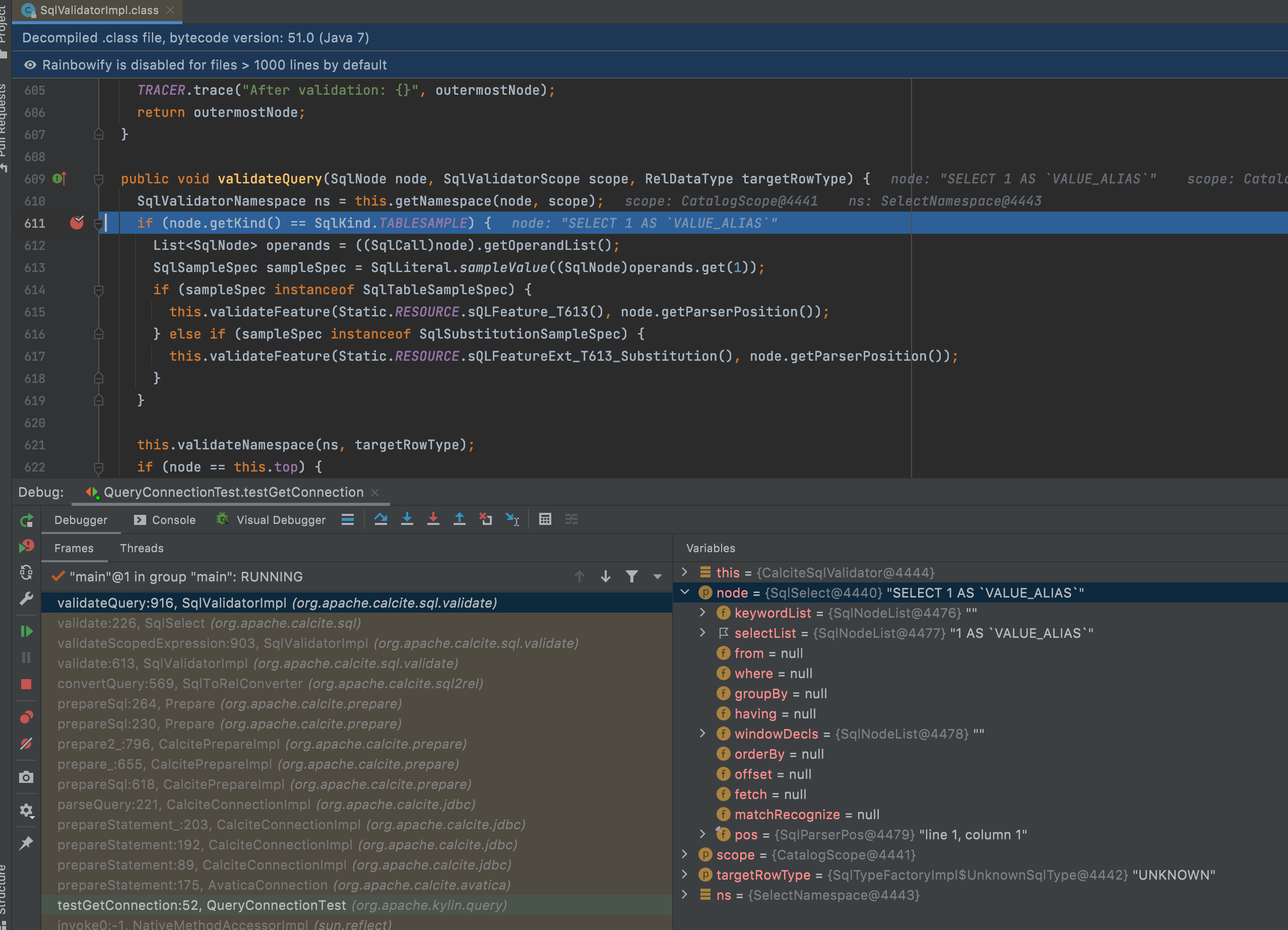Screen dimensions: 1288x930
Task: Expand the scope variable
Action: coord(684,854)
